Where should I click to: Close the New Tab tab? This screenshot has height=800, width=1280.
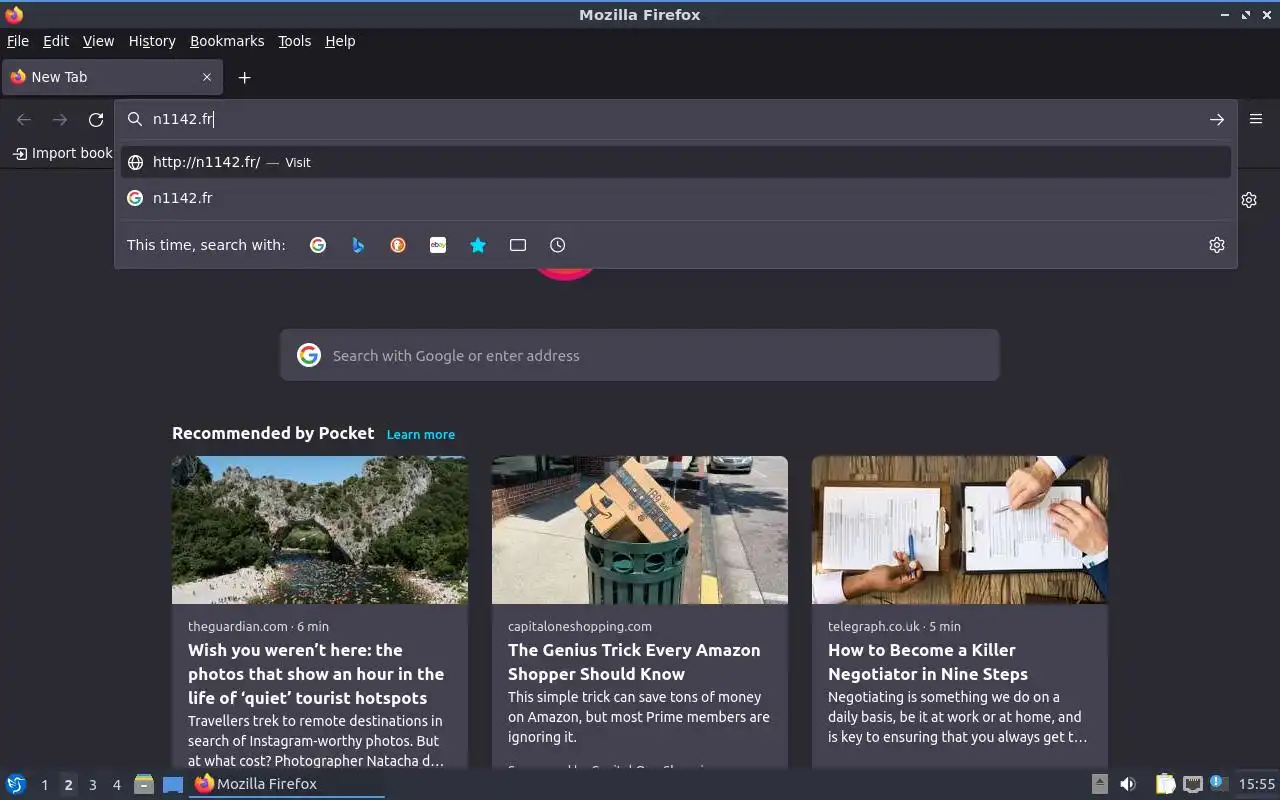coord(207,77)
